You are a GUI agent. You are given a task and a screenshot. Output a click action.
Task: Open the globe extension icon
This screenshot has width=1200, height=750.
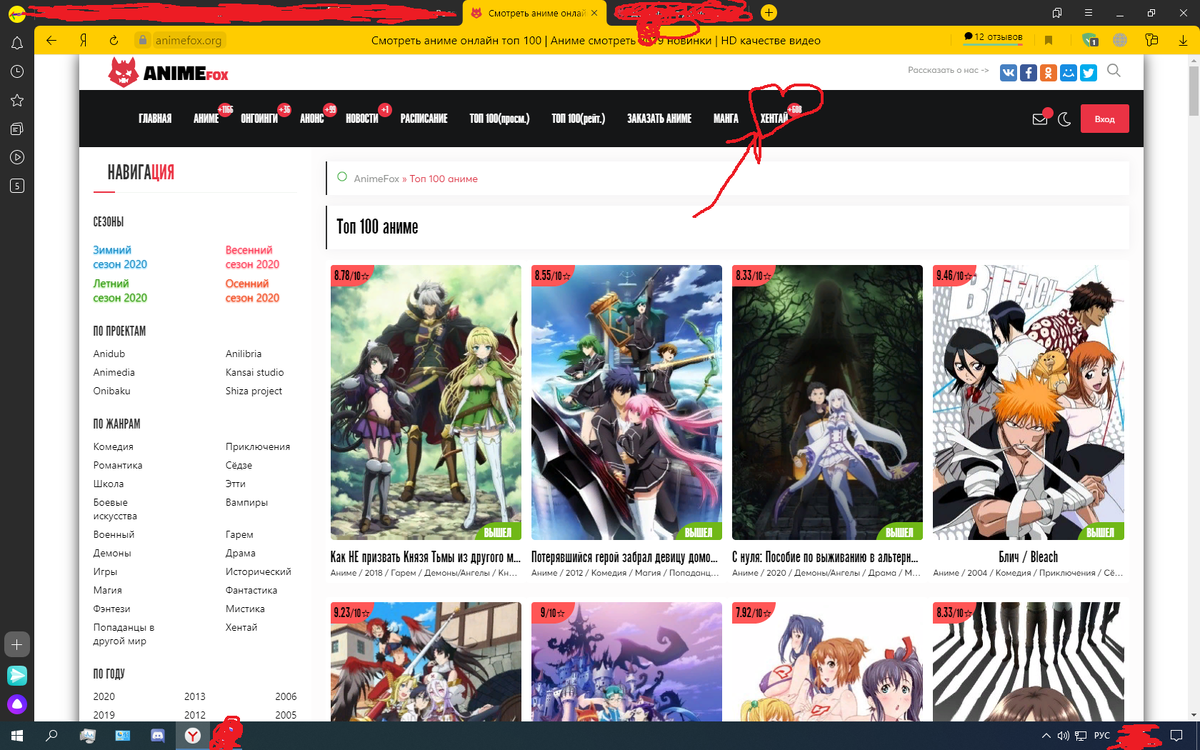pyautogui.click(x=1120, y=40)
